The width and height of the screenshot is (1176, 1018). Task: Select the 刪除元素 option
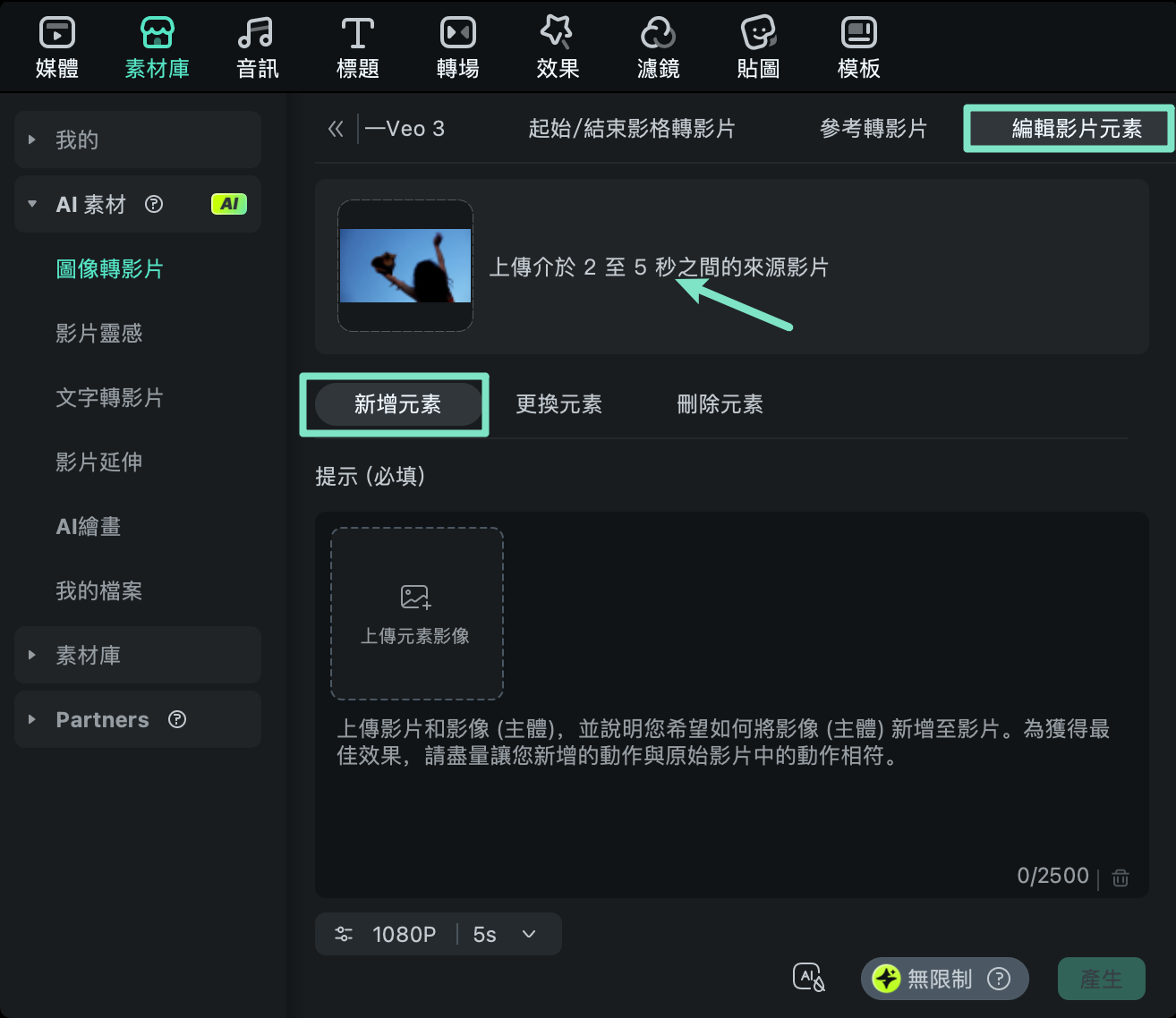coord(719,404)
